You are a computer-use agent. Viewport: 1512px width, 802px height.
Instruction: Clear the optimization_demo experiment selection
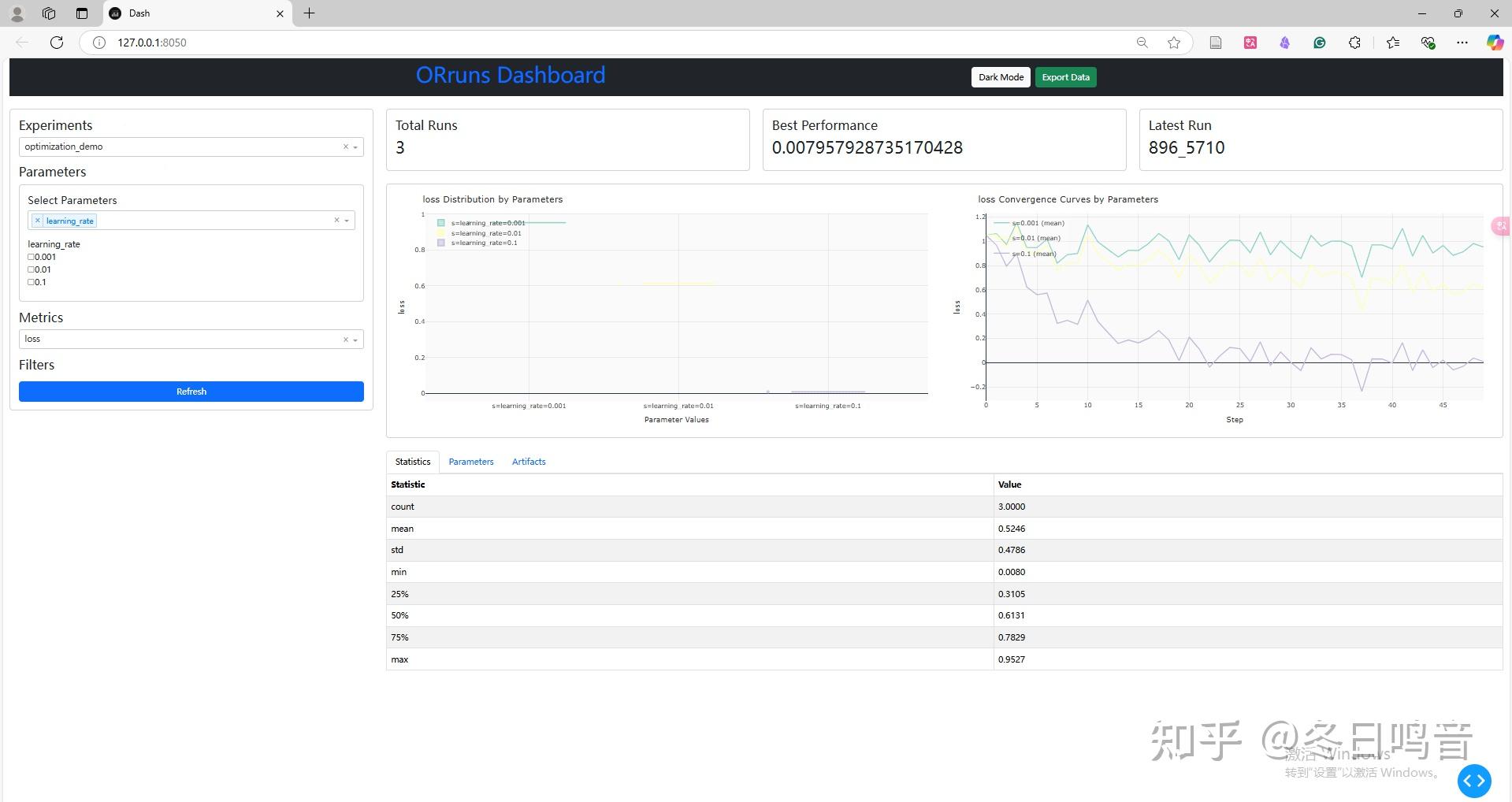pyautogui.click(x=345, y=147)
